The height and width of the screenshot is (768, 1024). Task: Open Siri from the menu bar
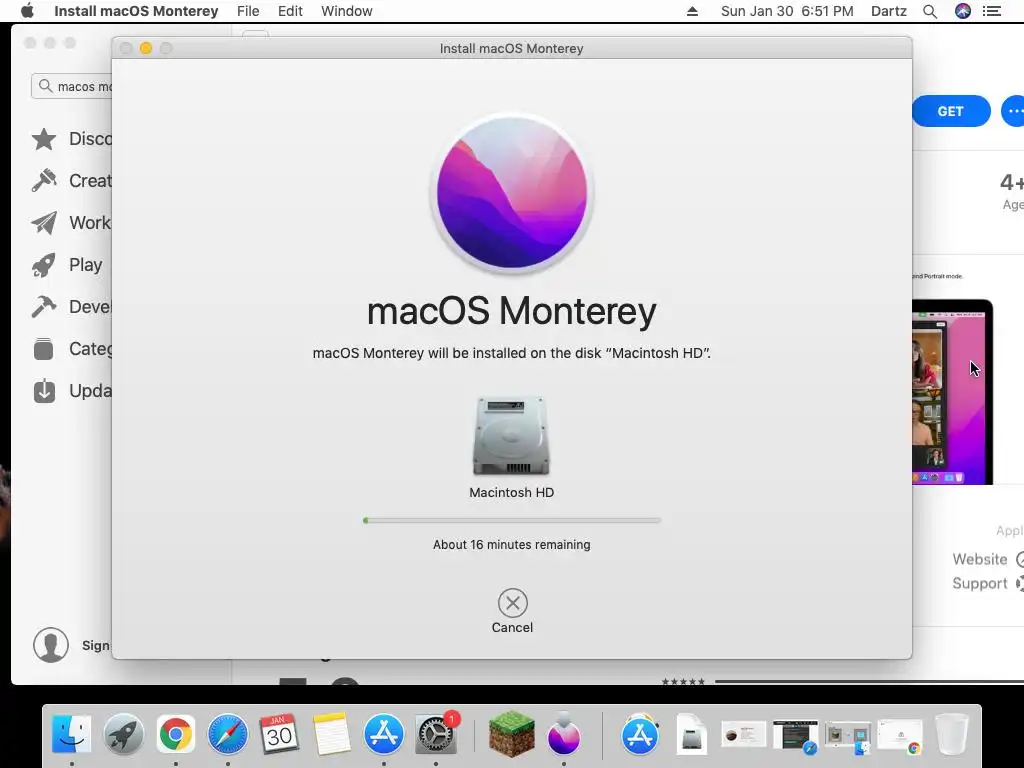[963, 11]
